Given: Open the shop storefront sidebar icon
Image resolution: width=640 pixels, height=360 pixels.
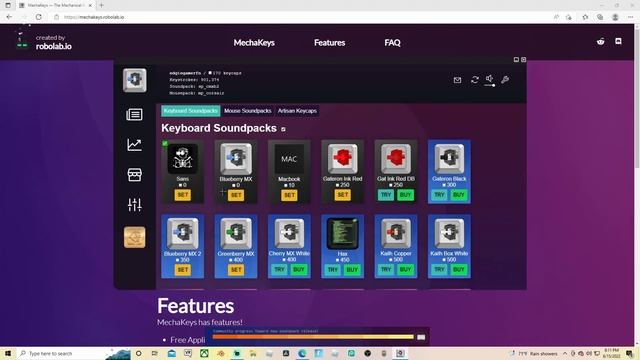Looking at the screenshot, I should coord(134,175).
